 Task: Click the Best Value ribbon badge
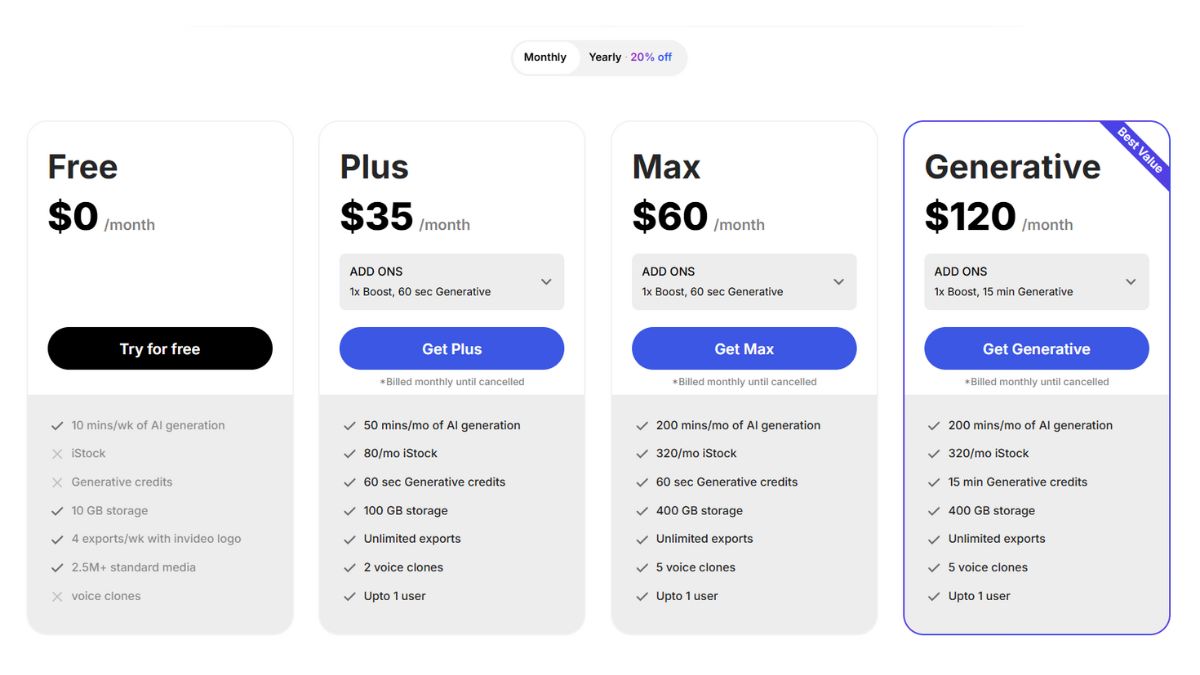(1139, 151)
